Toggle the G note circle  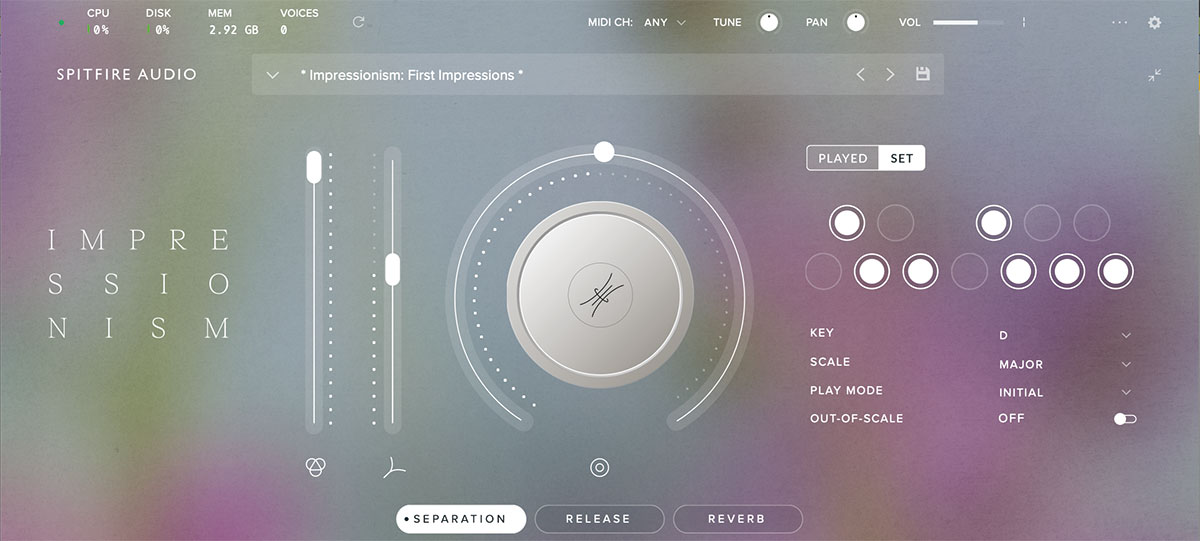coord(1018,271)
